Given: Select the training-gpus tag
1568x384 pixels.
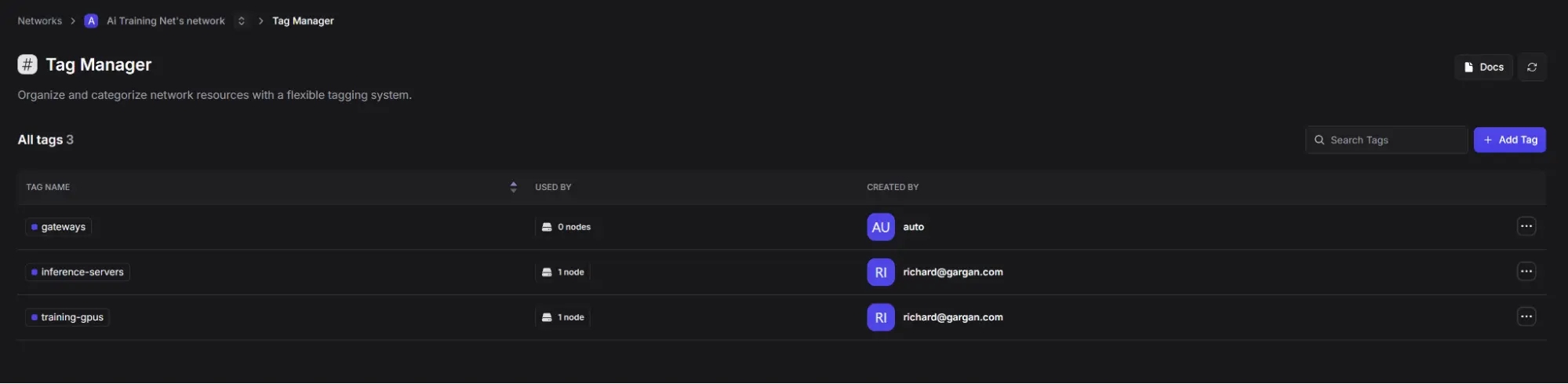Looking at the screenshot, I should coord(67,317).
